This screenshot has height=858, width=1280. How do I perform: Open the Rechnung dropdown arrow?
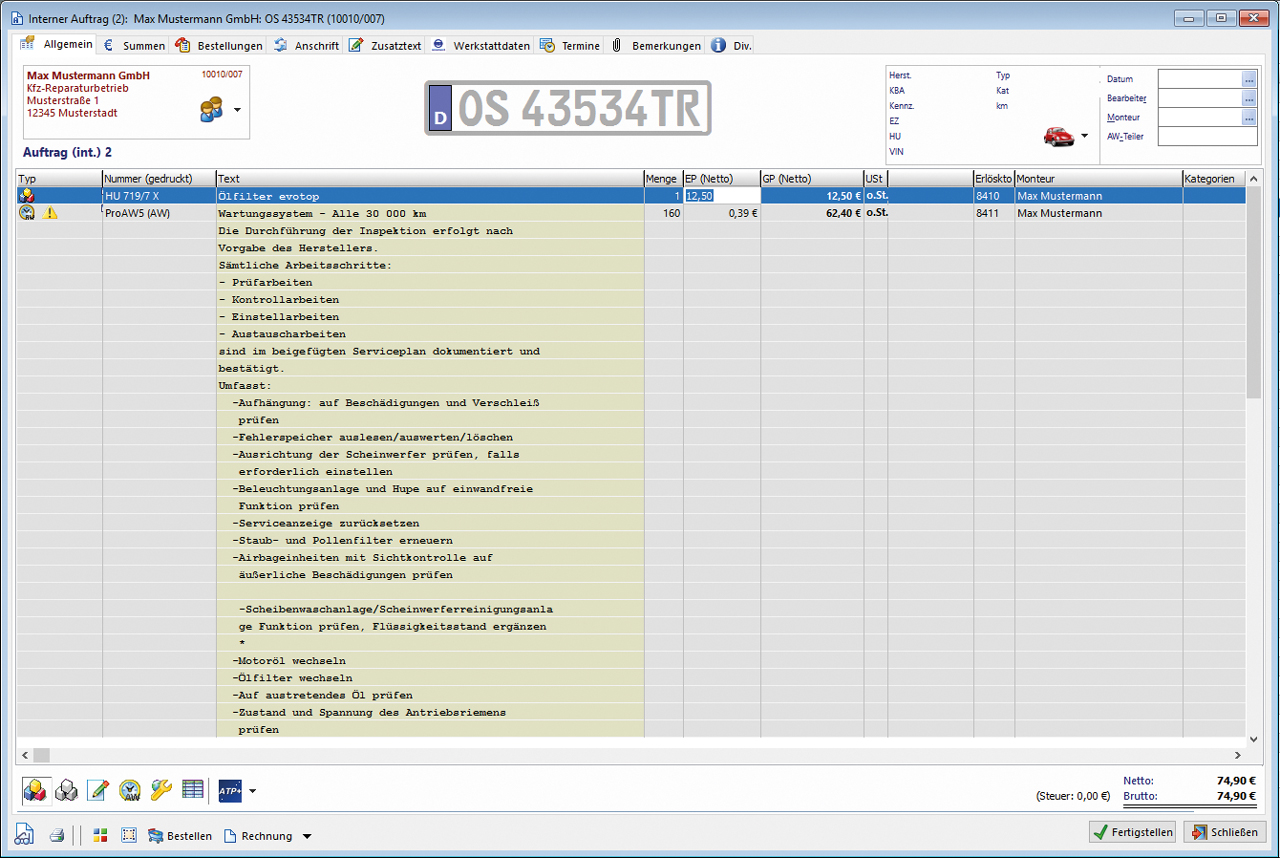pos(307,836)
